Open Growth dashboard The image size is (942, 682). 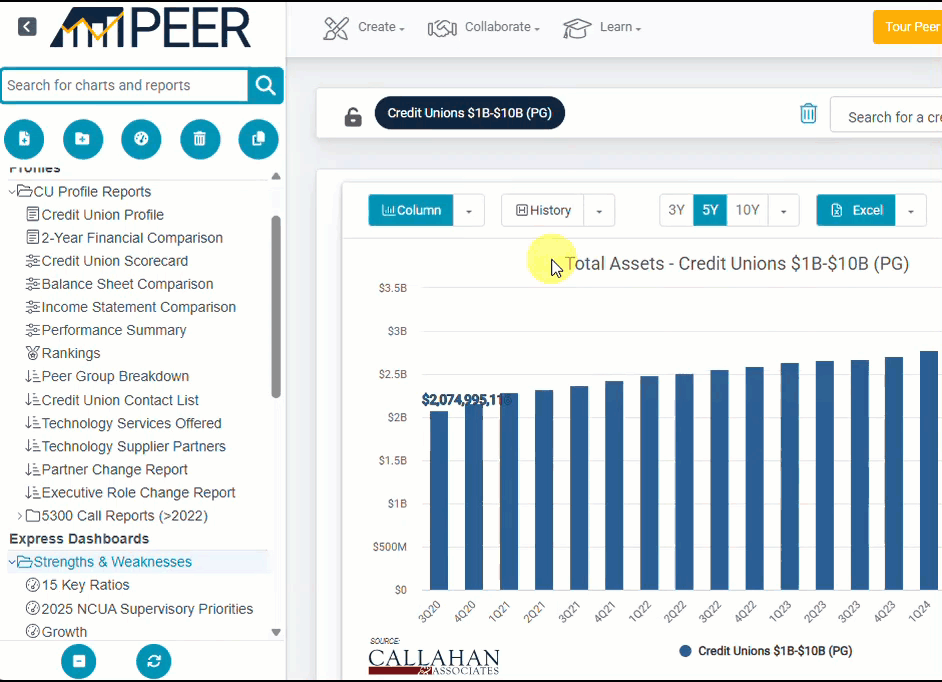pos(56,632)
